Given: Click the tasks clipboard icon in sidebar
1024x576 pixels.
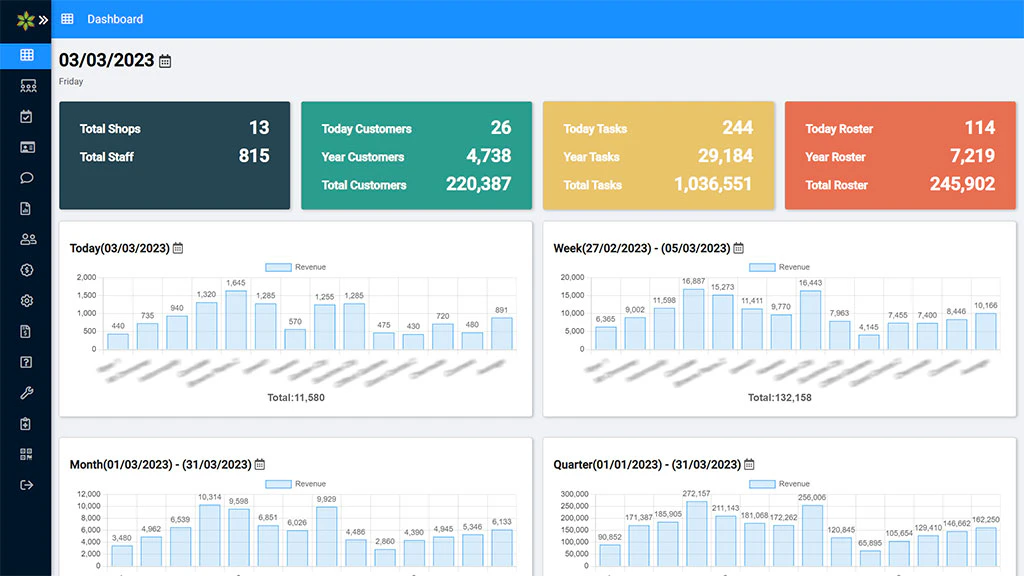Looking at the screenshot, I should 26,116.
